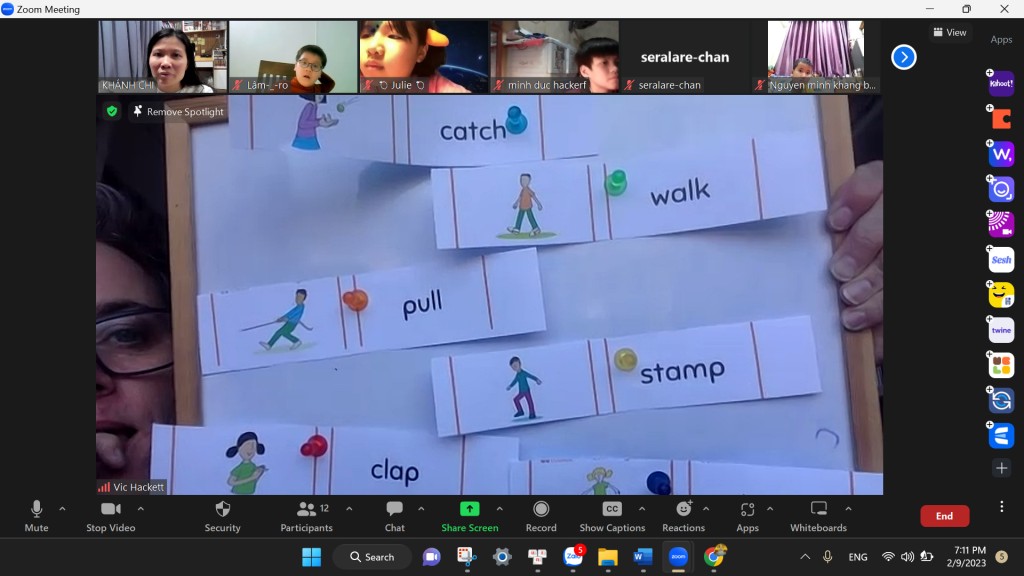Image resolution: width=1024 pixels, height=576 pixels.
Task: Open Whiteboards
Action: [x=818, y=516]
